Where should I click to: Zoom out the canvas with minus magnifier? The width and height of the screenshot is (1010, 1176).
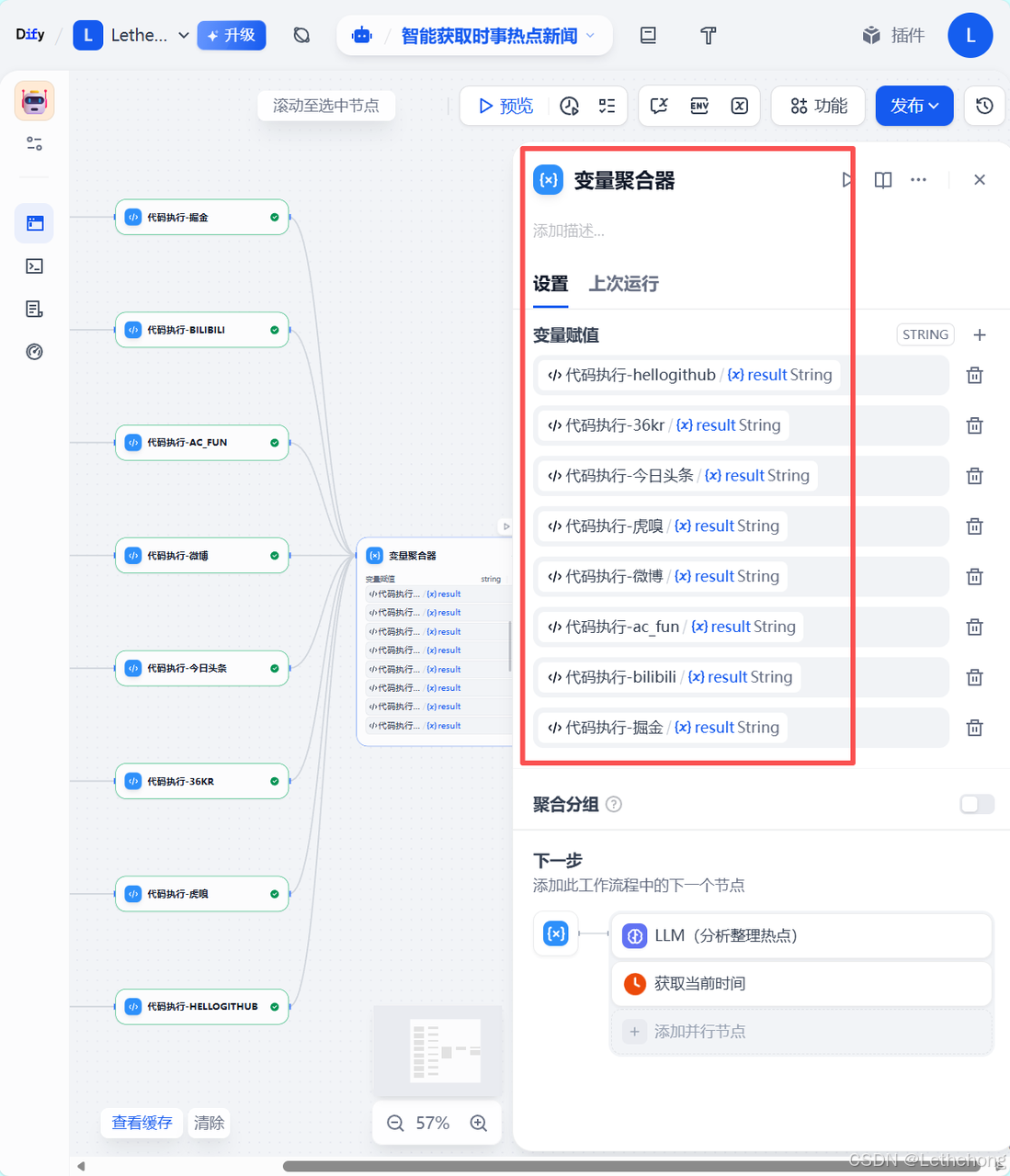395,1123
